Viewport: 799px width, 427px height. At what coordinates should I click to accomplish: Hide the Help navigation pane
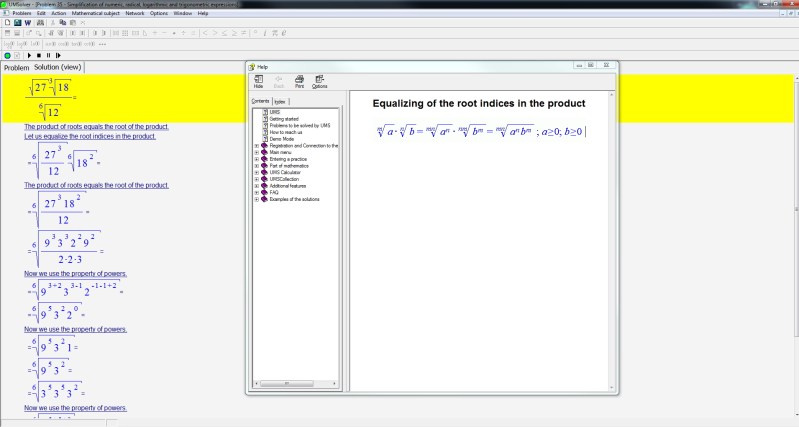258,82
